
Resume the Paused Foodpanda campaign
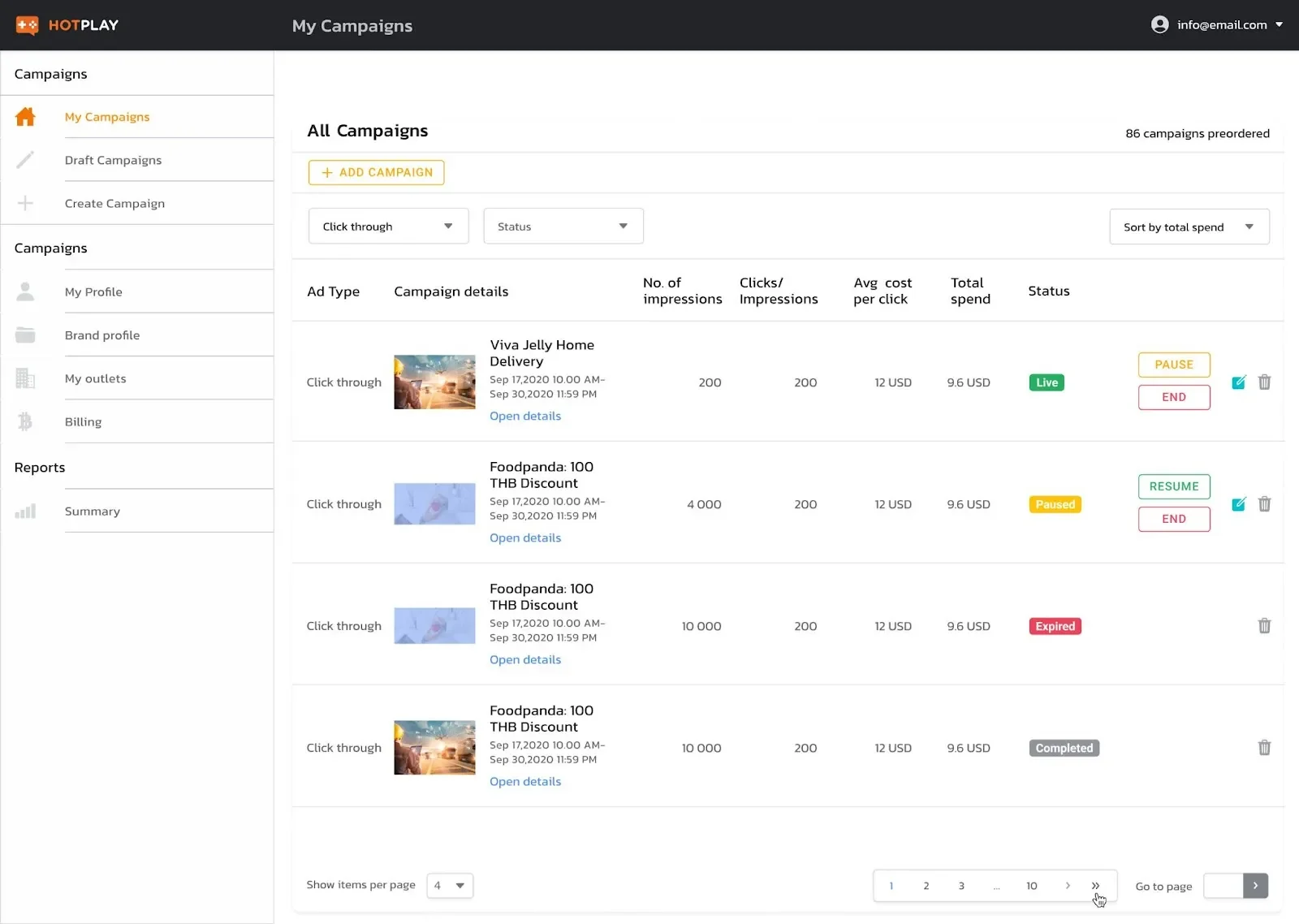[1174, 486]
